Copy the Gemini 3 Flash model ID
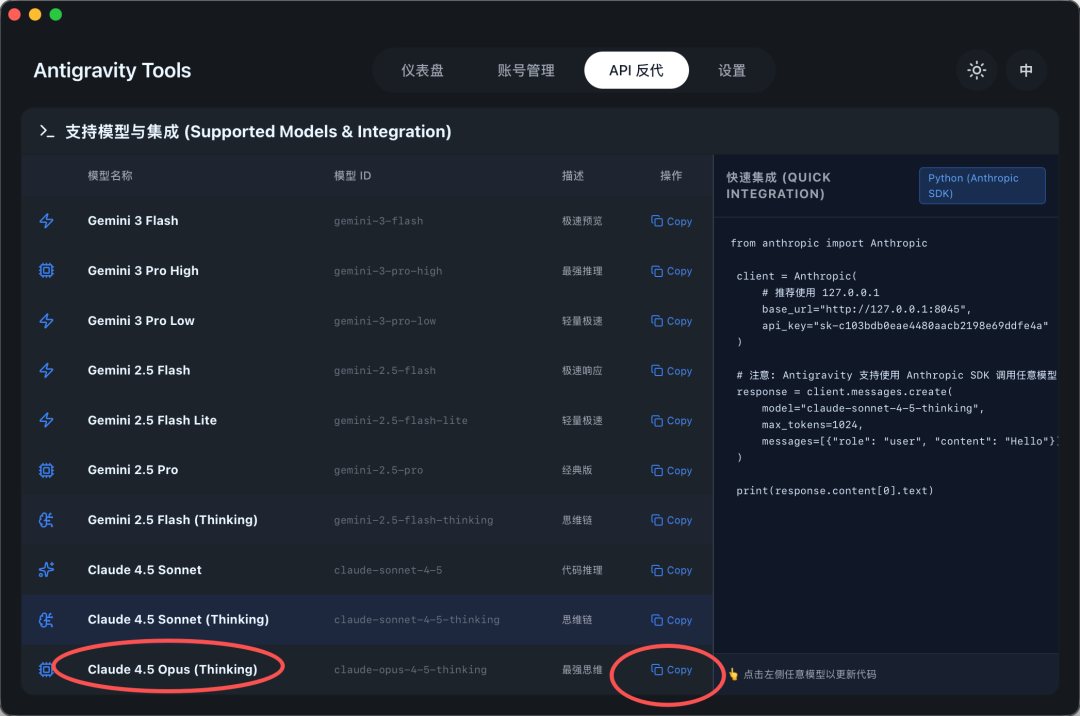 [x=671, y=221]
